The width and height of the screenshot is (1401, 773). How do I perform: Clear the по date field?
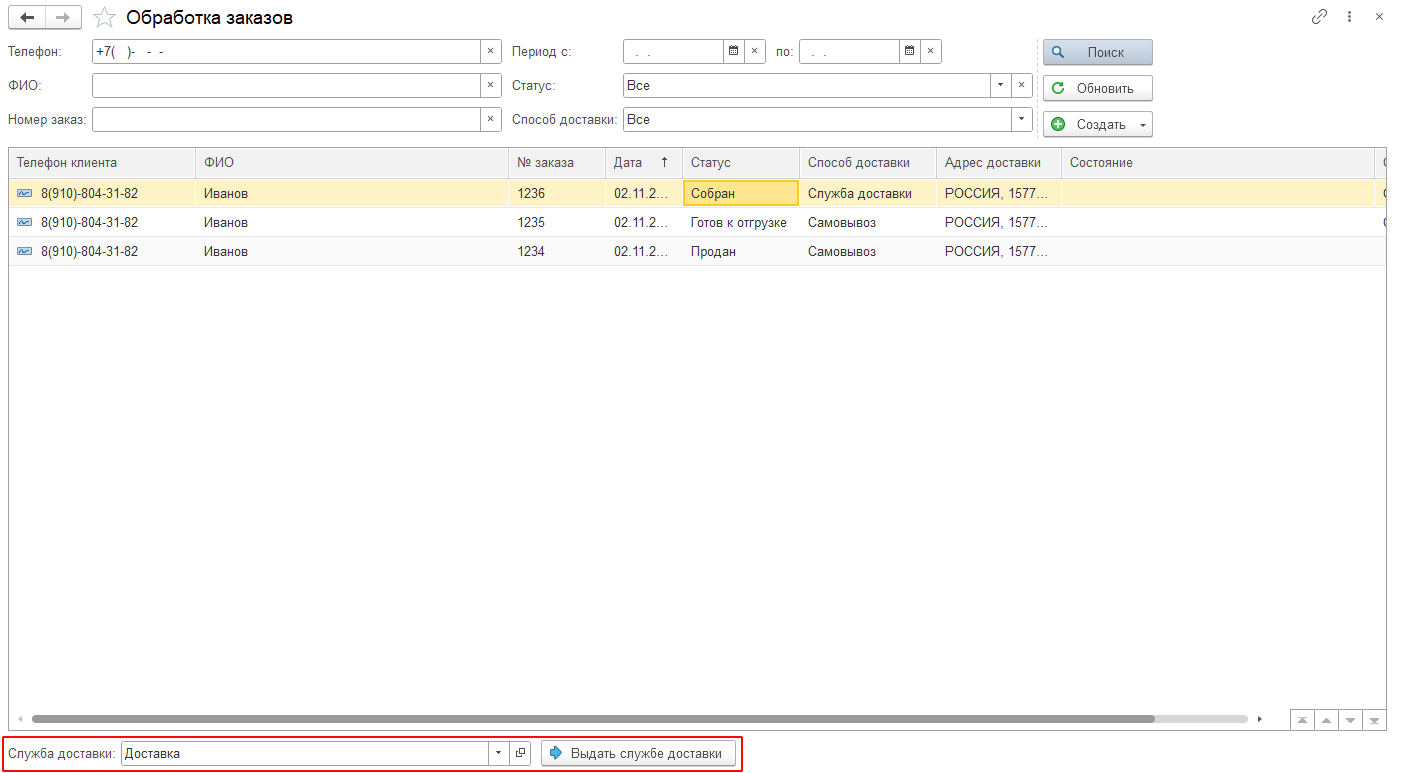click(931, 51)
